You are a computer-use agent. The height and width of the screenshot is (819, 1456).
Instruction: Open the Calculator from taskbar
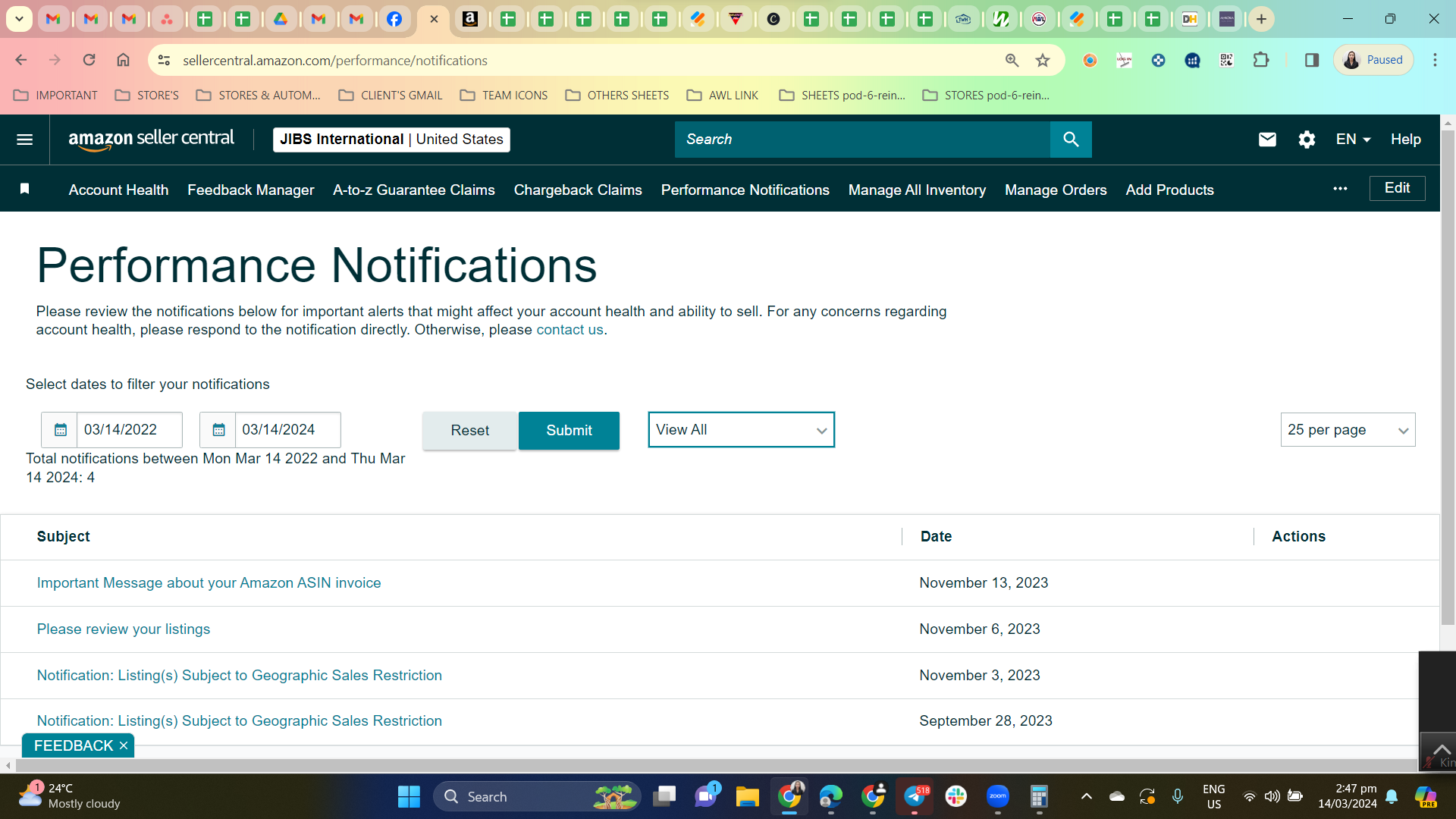point(1039,796)
